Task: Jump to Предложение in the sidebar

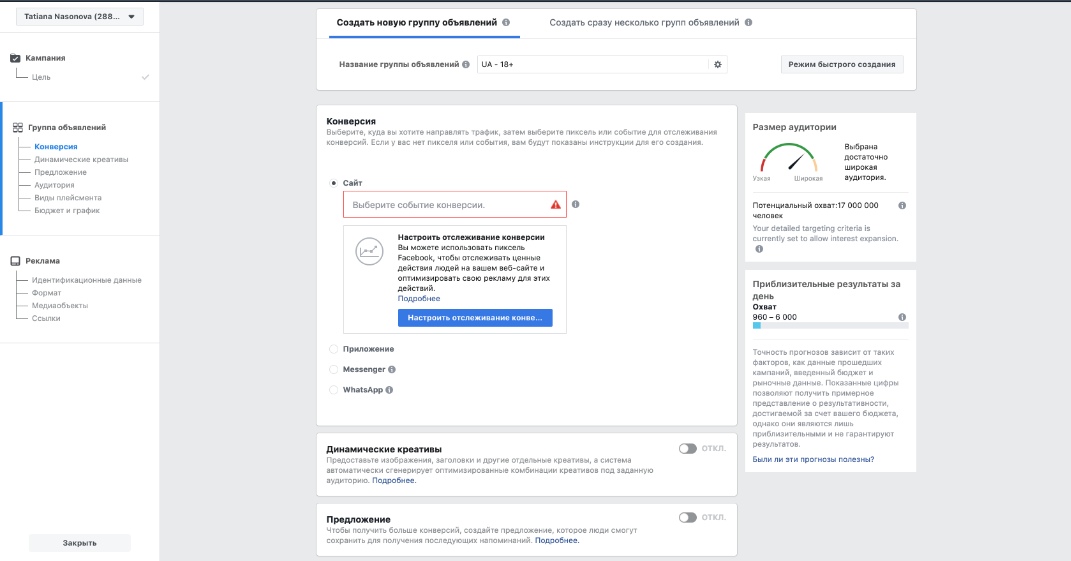Action: [60, 172]
